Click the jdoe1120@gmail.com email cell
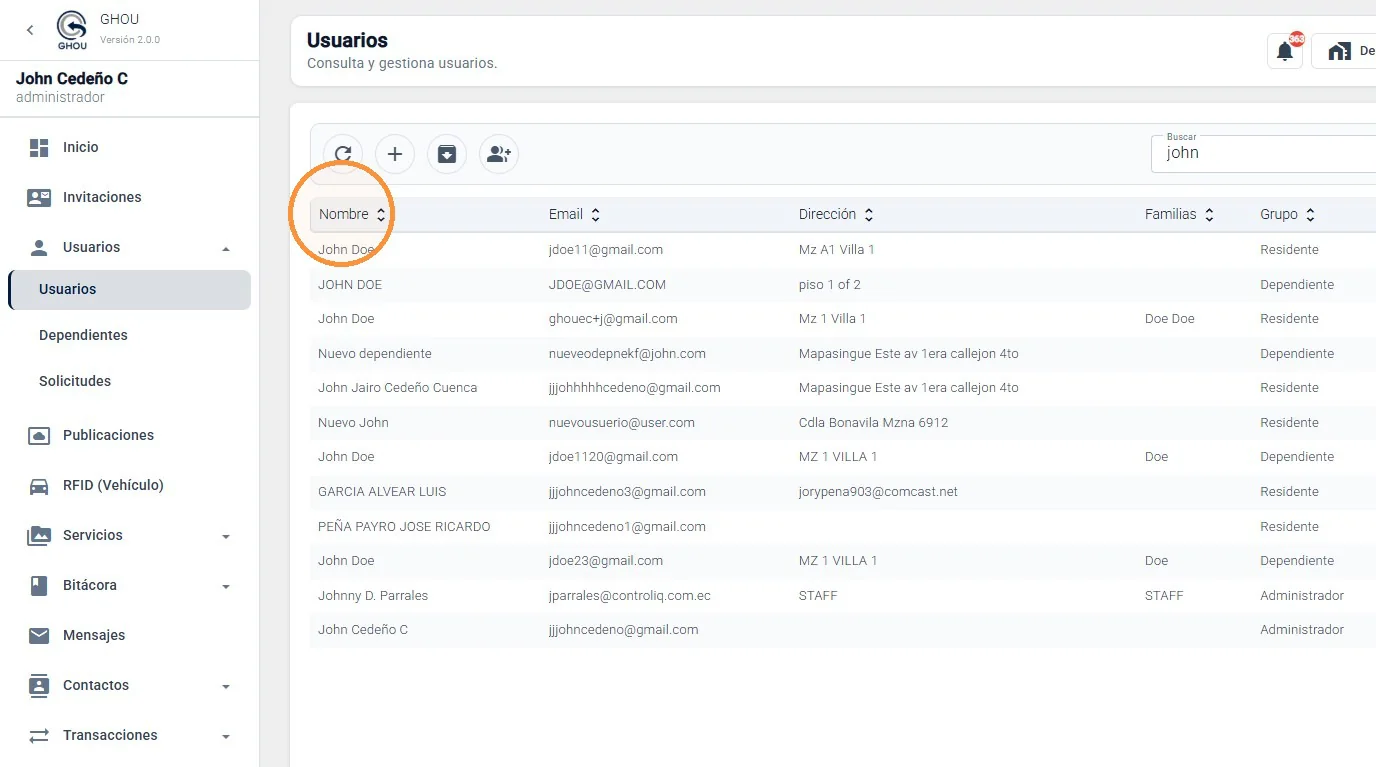The height and width of the screenshot is (767, 1376). click(613, 457)
